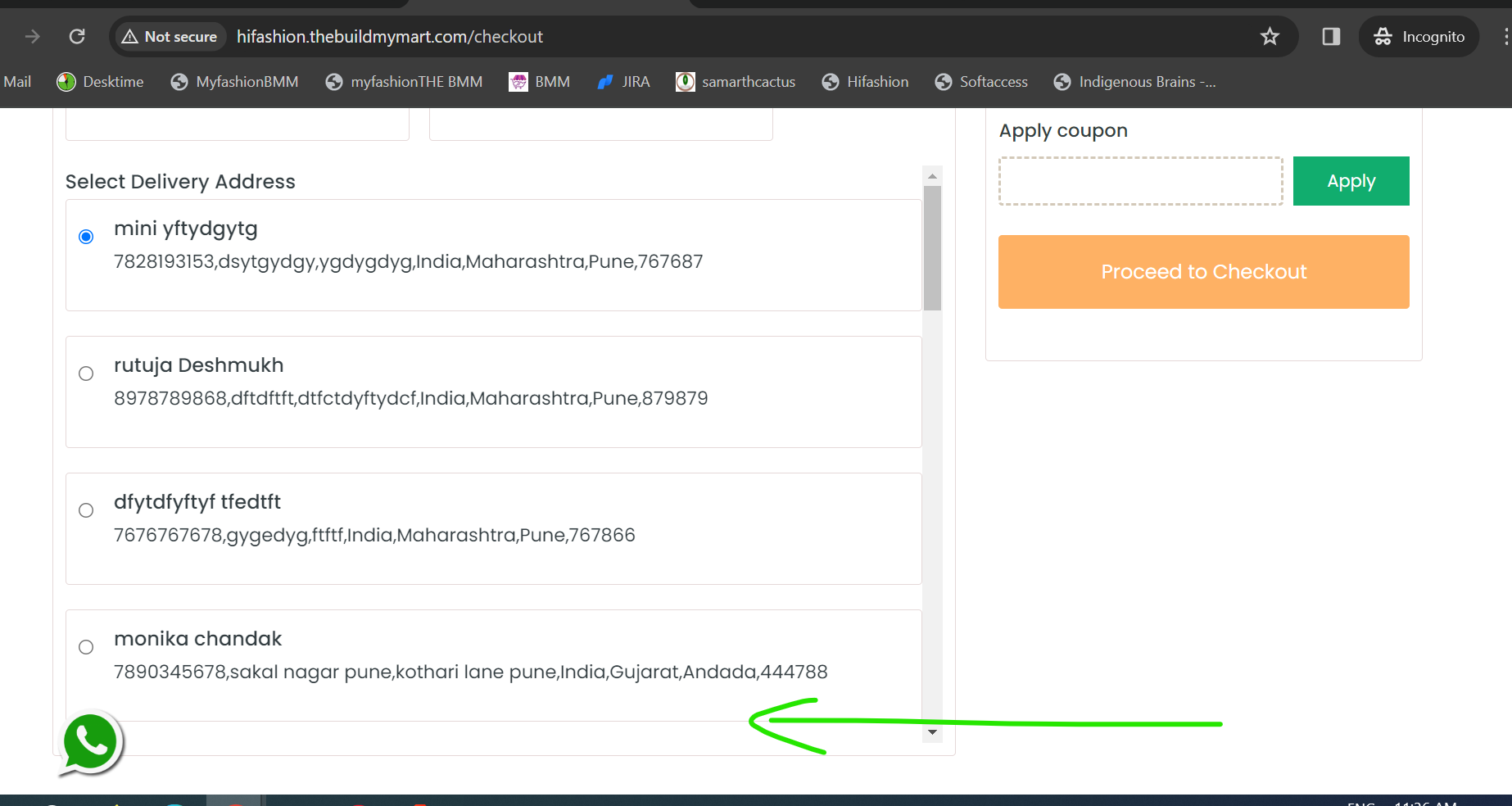
Task: Open the MyfashionBMM bookmark
Action: [x=234, y=82]
